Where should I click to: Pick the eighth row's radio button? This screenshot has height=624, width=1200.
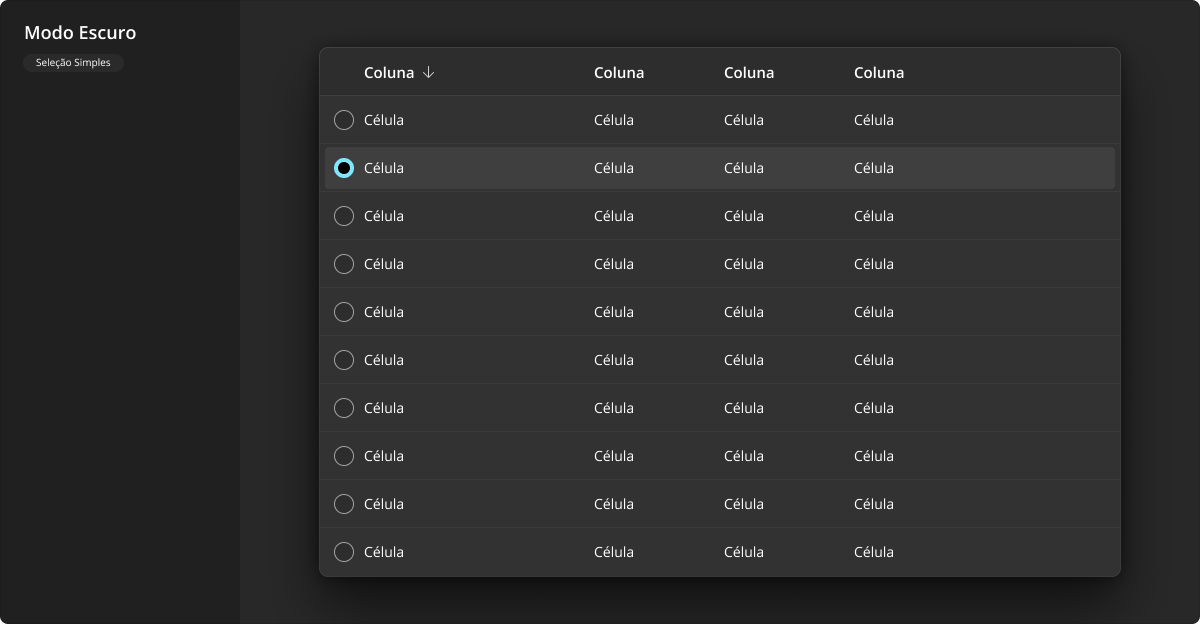(344, 456)
